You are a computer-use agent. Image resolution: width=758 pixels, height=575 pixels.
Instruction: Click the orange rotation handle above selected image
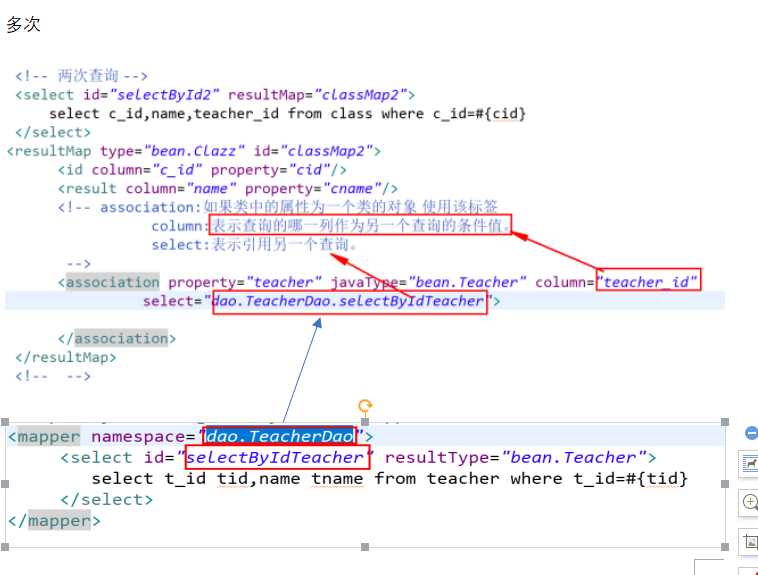[x=365, y=405]
